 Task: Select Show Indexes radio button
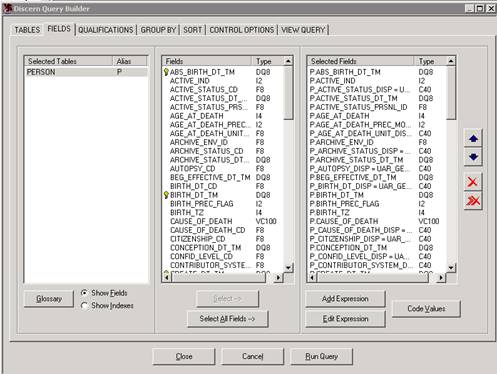(x=84, y=305)
